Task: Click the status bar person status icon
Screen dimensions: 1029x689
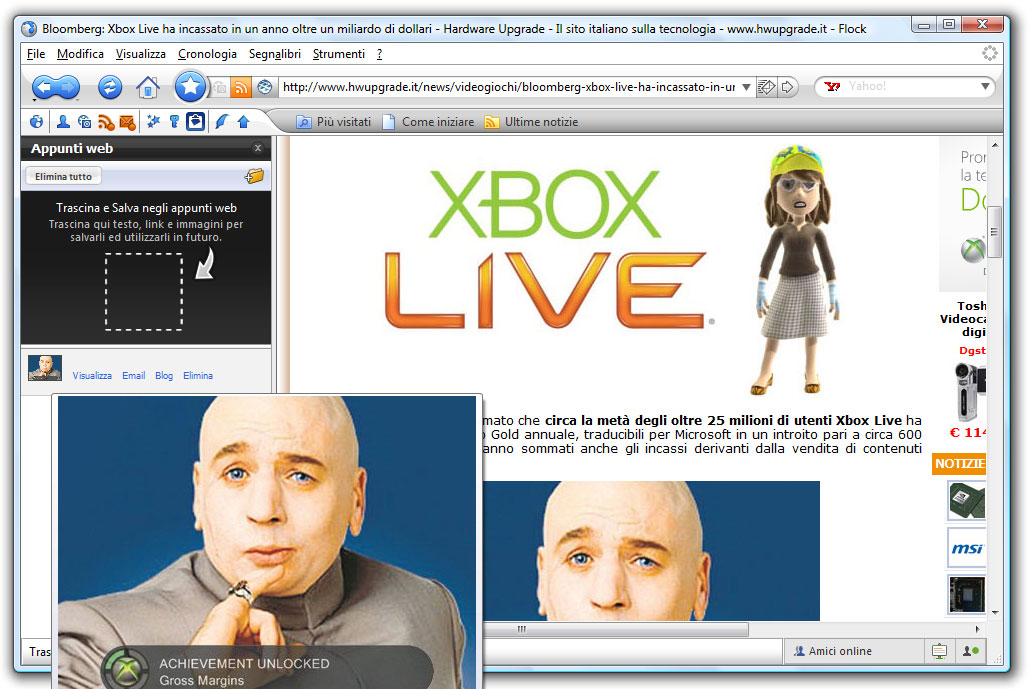Action: [x=971, y=651]
